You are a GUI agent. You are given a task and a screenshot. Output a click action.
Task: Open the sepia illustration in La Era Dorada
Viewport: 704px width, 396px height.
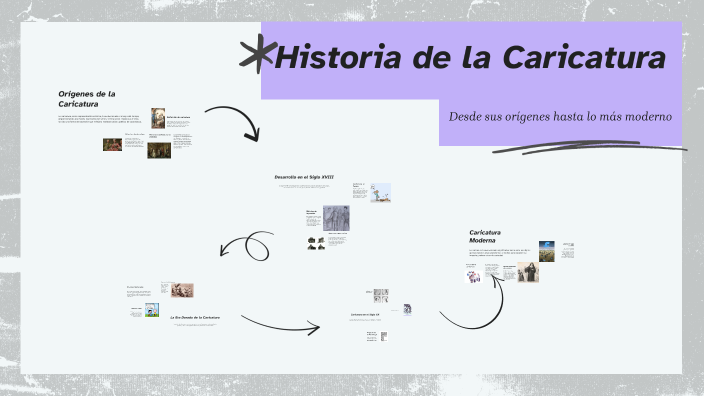coord(182,290)
